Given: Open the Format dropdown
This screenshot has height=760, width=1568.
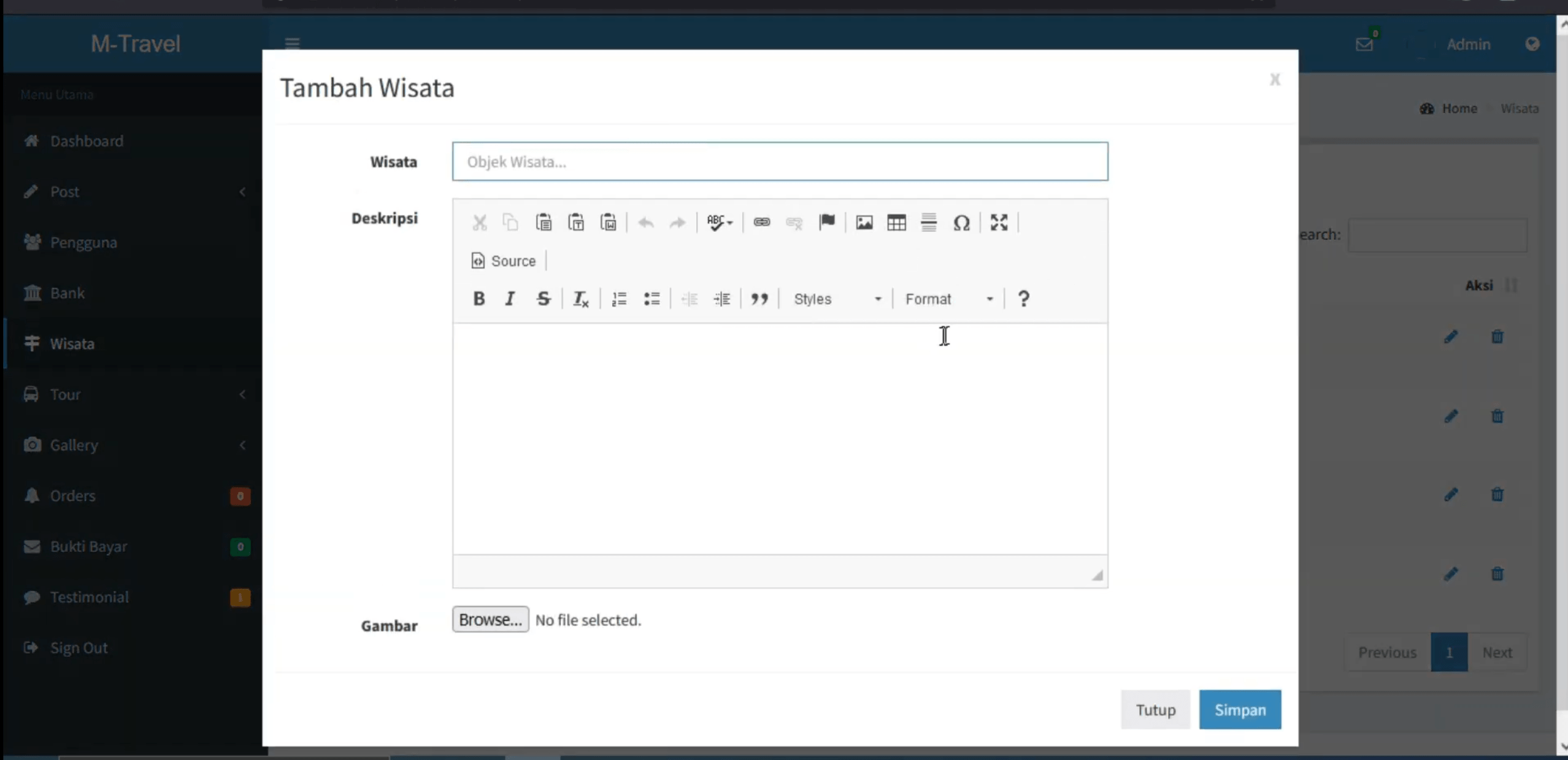Looking at the screenshot, I should coord(949,299).
